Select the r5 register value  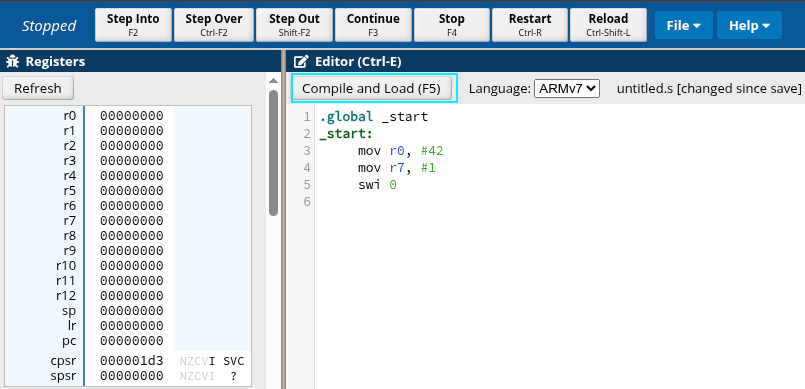[x=131, y=191]
